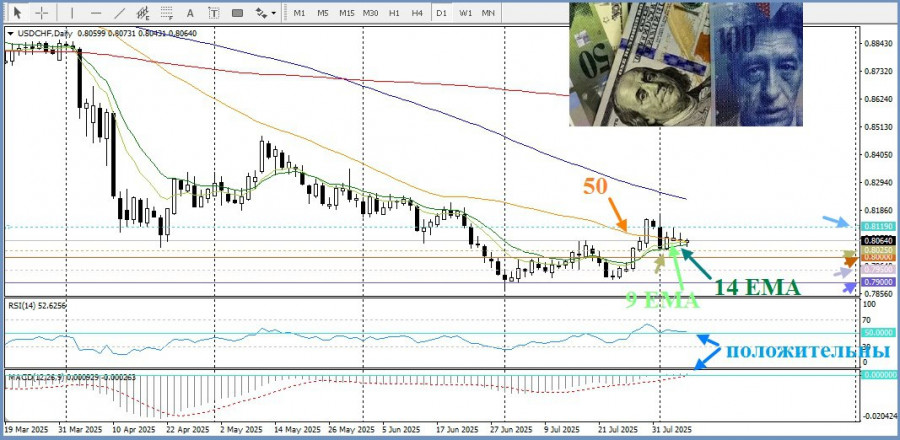The height and width of the screenshot is (440, 900).
Task: Click the 0.87320 price scale value
Action: 879,72
